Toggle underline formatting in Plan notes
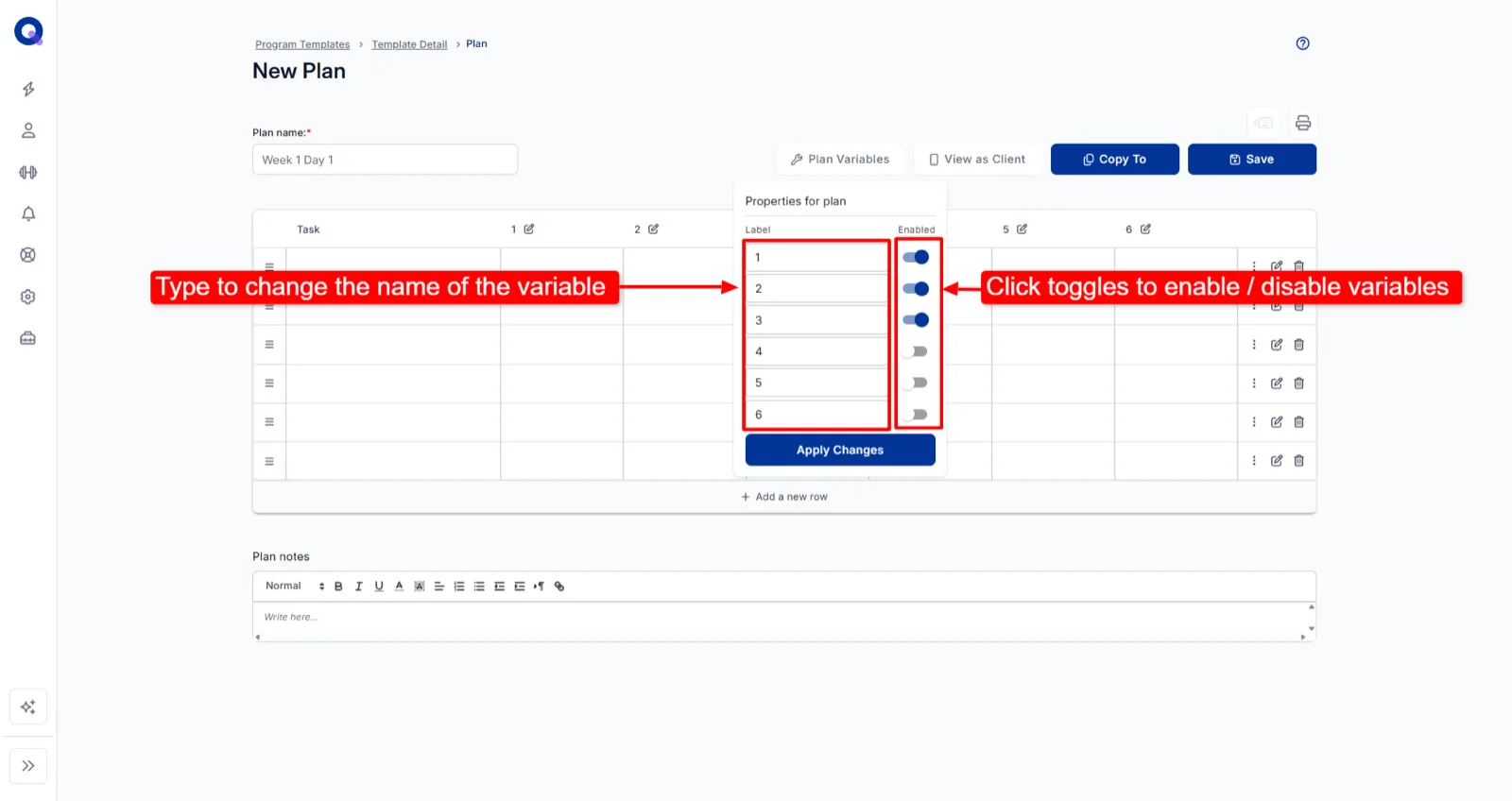 [x=379, y=587]
